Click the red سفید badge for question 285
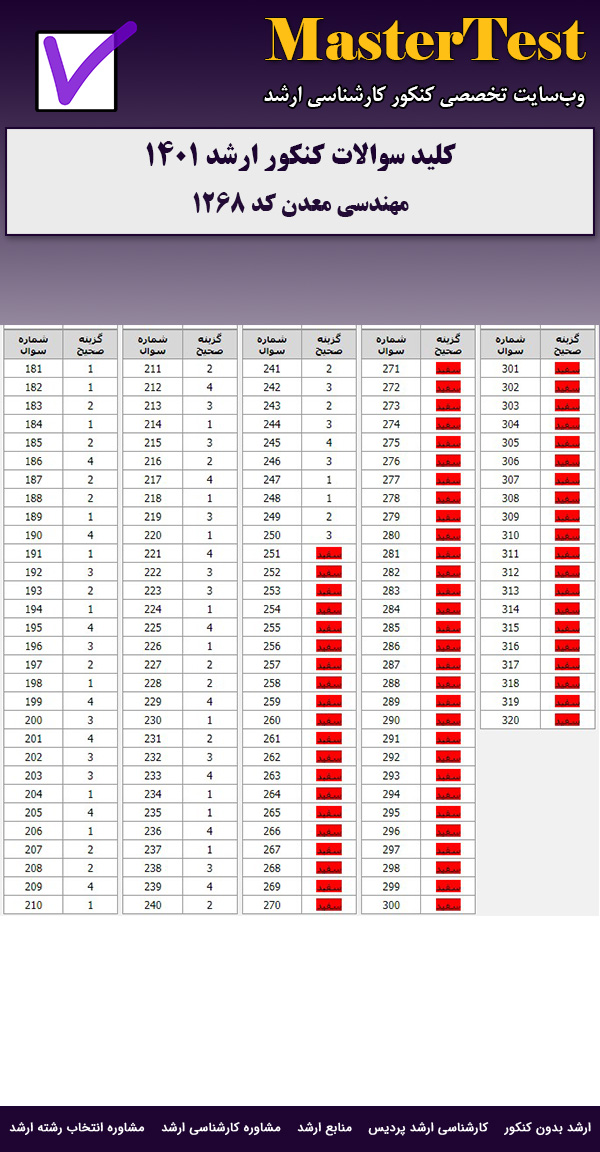The image size is (600, 1152). (448, 628)
